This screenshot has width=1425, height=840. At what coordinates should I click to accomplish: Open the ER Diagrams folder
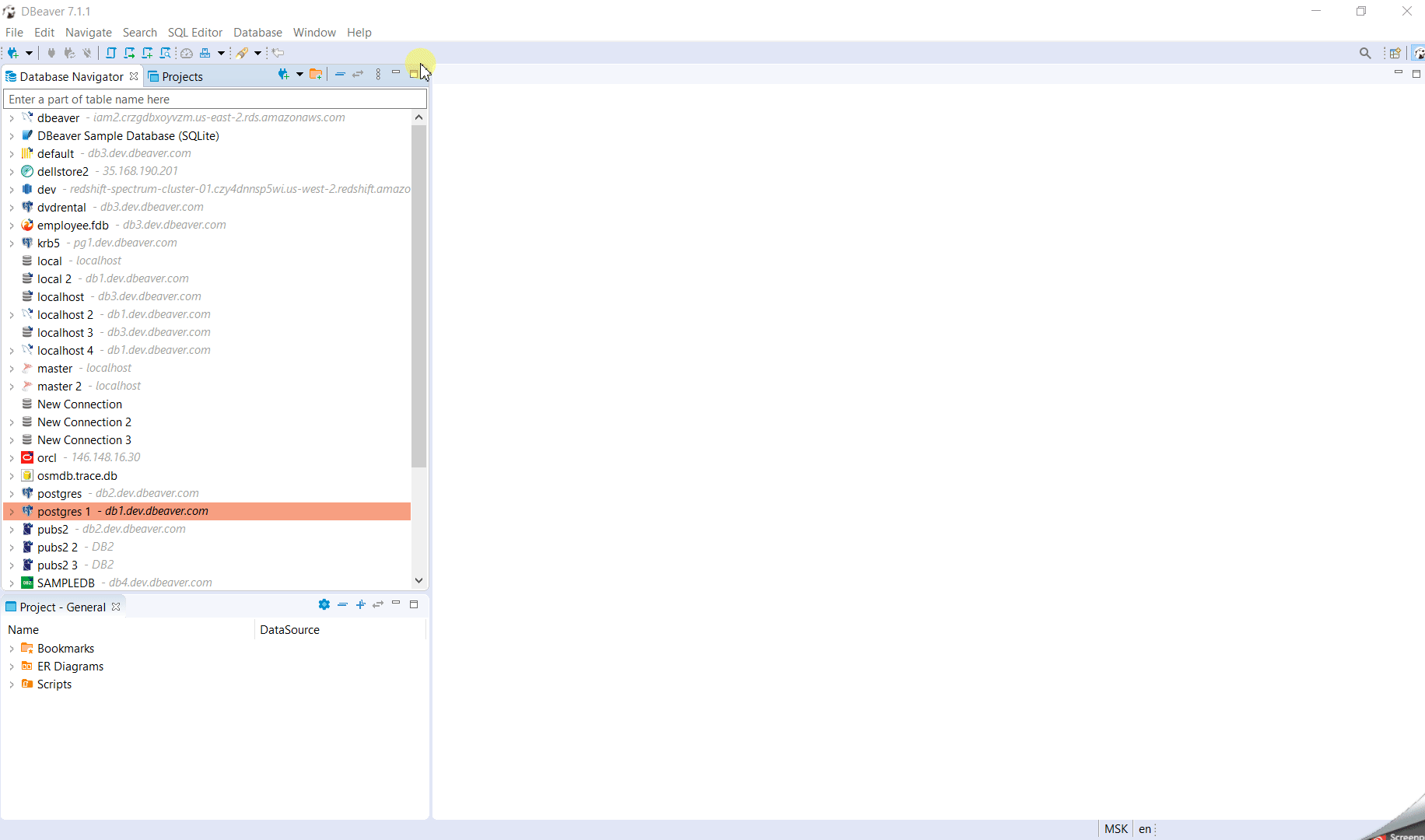[70, 666]
